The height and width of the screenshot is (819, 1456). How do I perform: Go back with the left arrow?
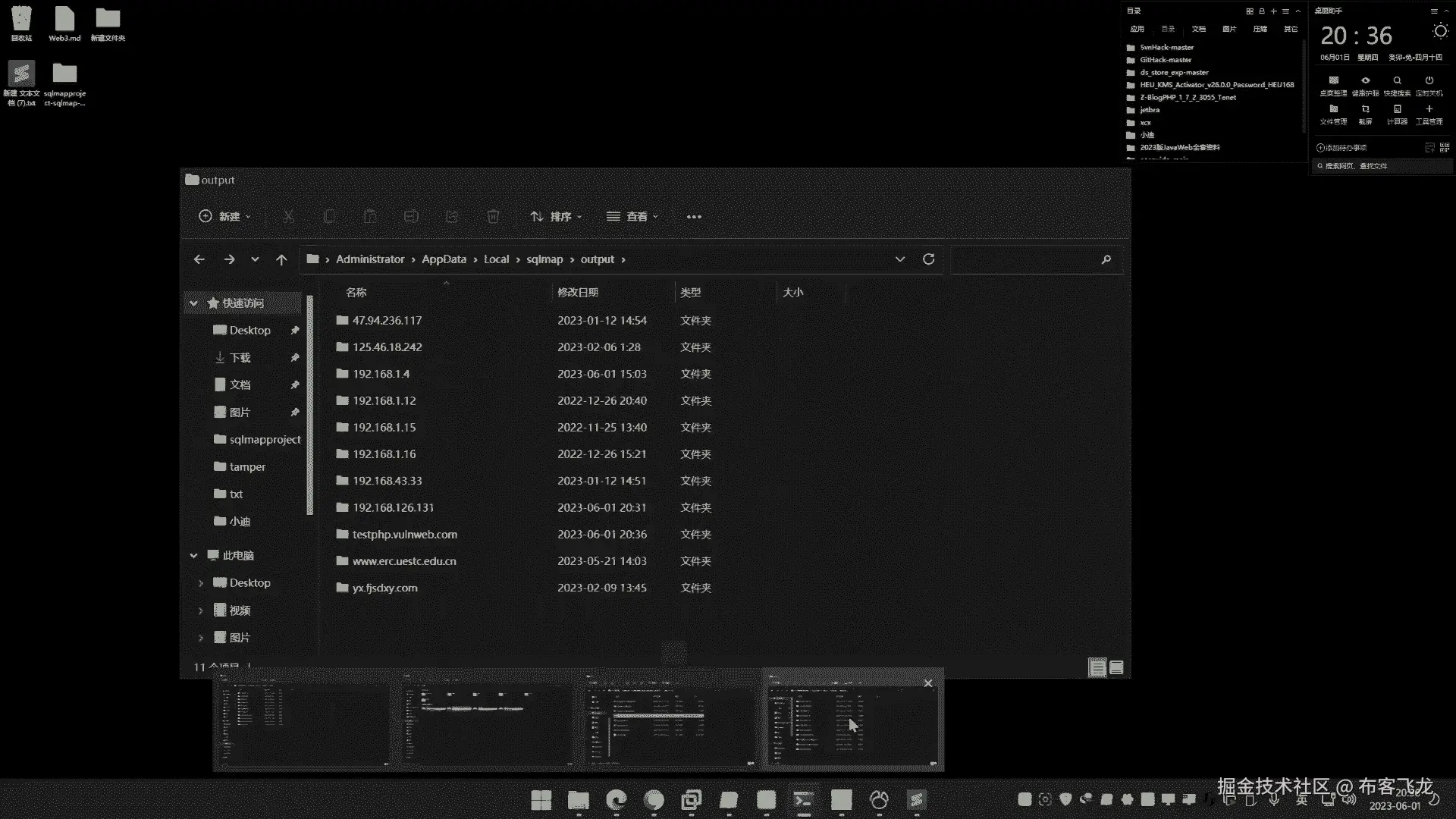[x=199, y=259]
